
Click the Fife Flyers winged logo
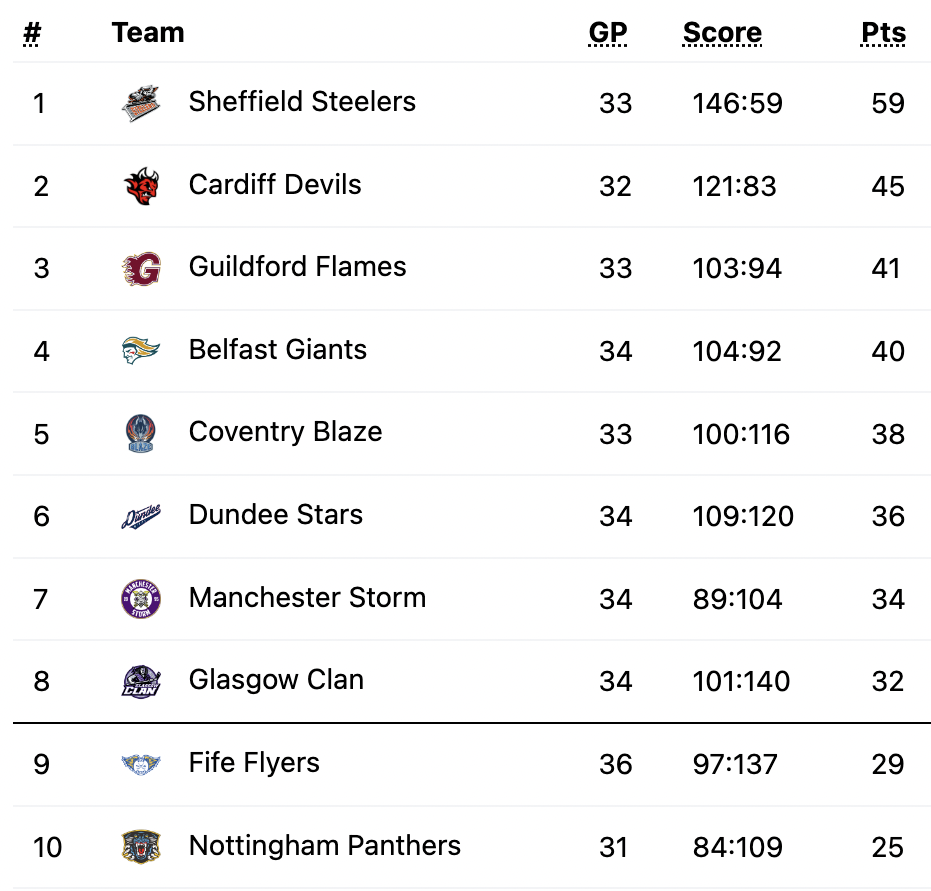tap(141, 764)
